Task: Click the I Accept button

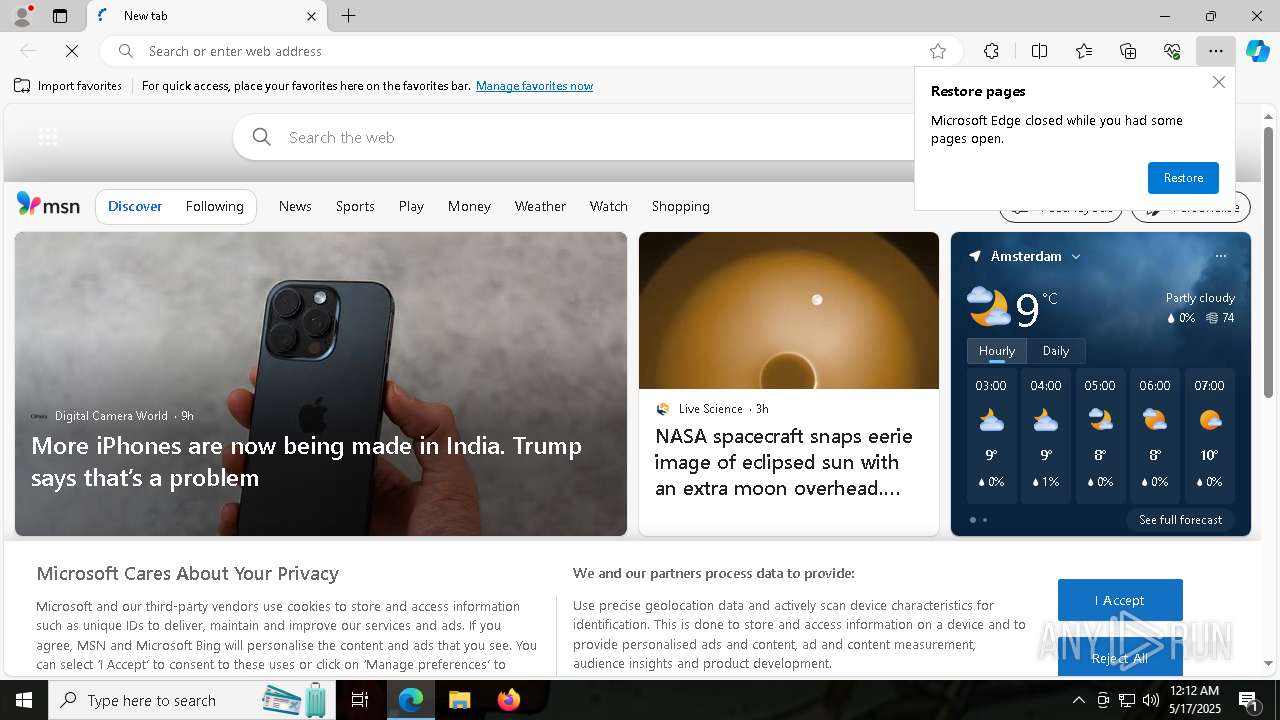Action: coord(1120,600)
